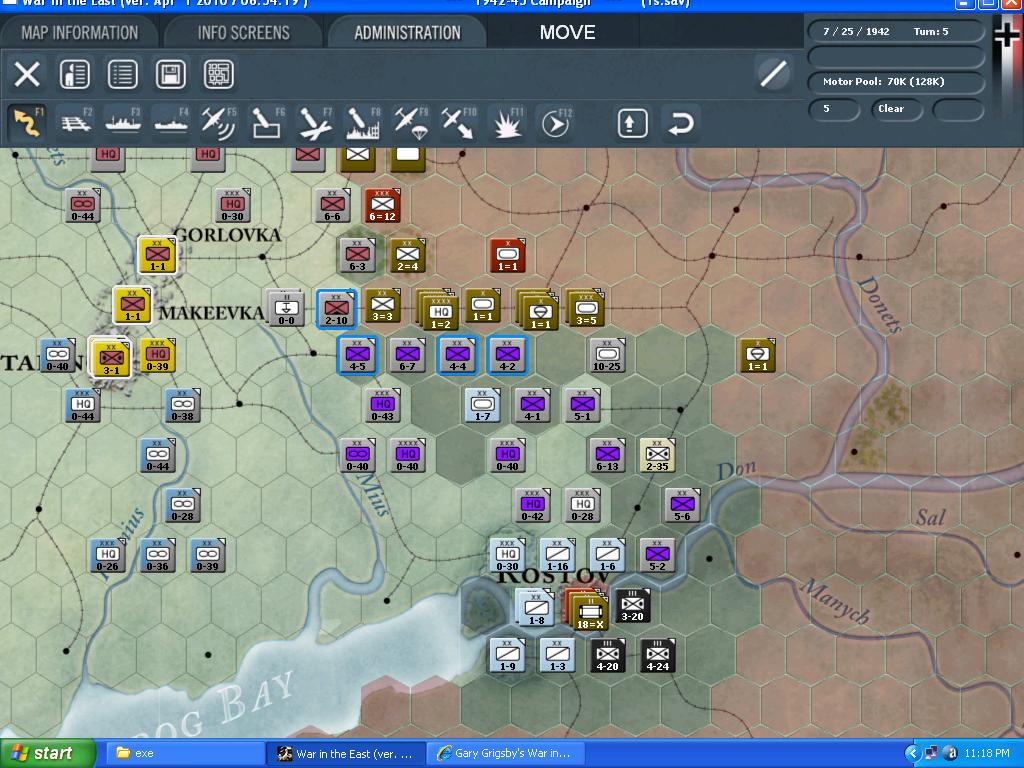Image resolution: width=1024 pixels, height=768 pixels.
Task: Click the Clear button
Action: [896, 109]
